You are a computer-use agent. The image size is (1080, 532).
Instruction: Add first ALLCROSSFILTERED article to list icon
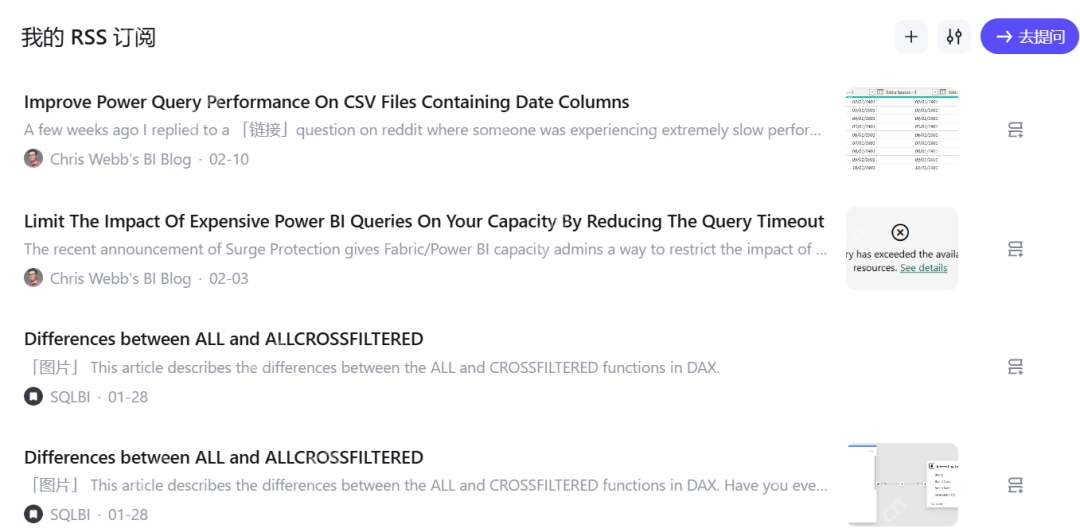[1015, 367]
